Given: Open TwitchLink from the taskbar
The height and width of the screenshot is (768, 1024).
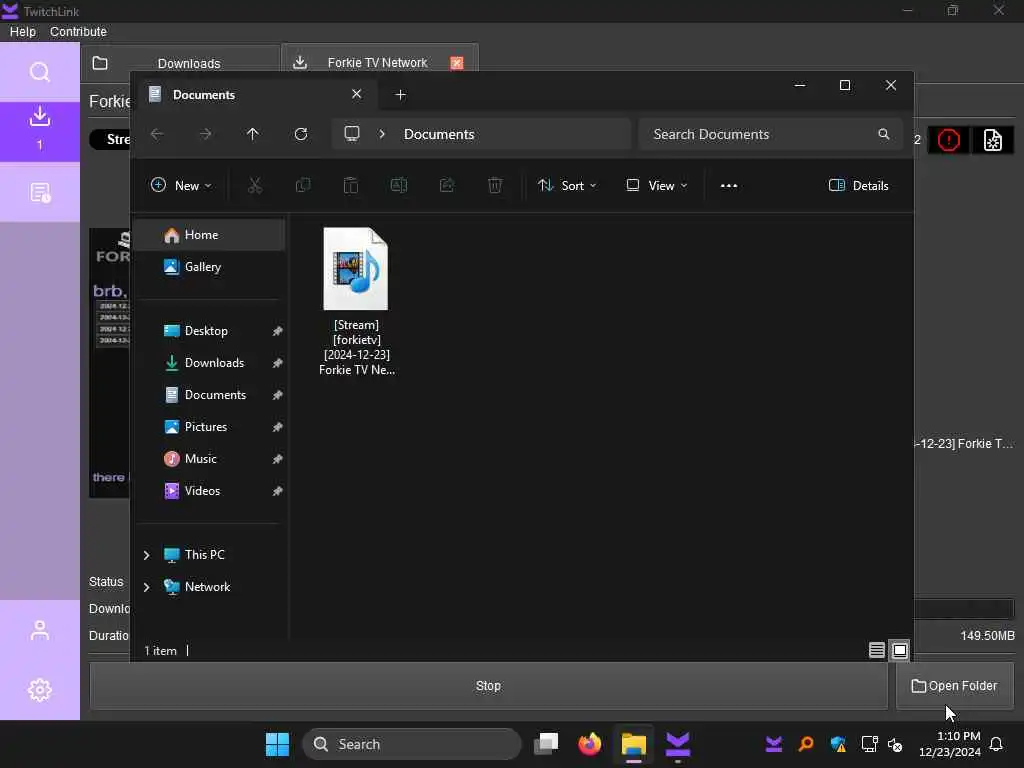Looking at the screenshot, I should tap(677, 744).
